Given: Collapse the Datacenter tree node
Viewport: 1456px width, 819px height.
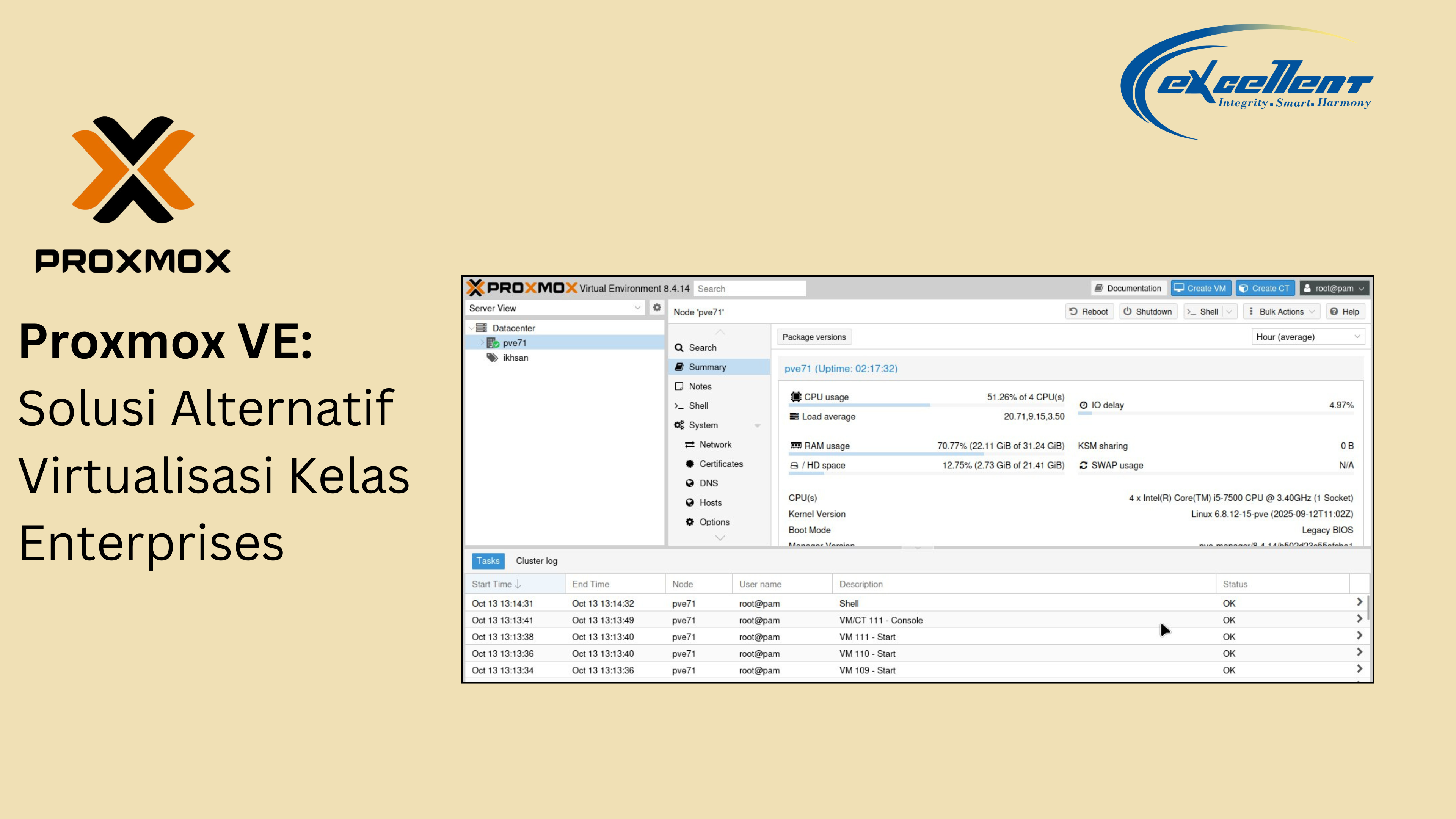Looking at the screenshot, I should click(x=471, y=328).
